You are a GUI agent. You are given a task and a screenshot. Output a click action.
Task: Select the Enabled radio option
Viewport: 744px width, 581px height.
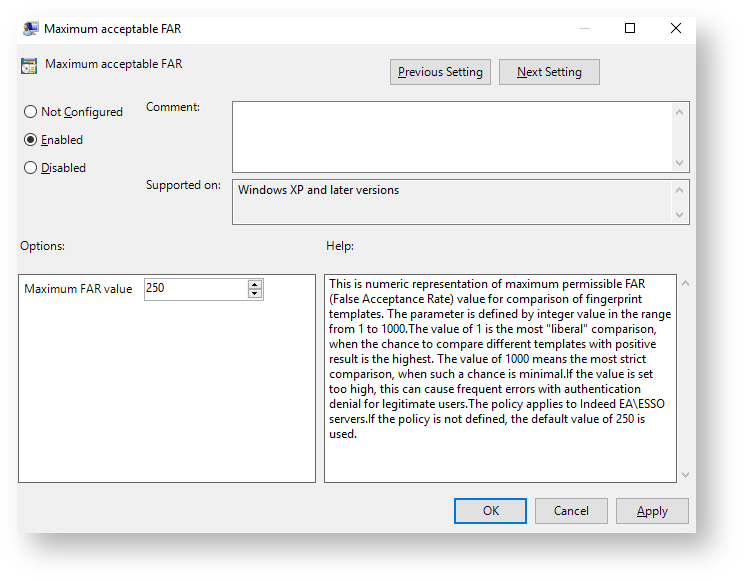pyautogui.click(x=30, y=140)
